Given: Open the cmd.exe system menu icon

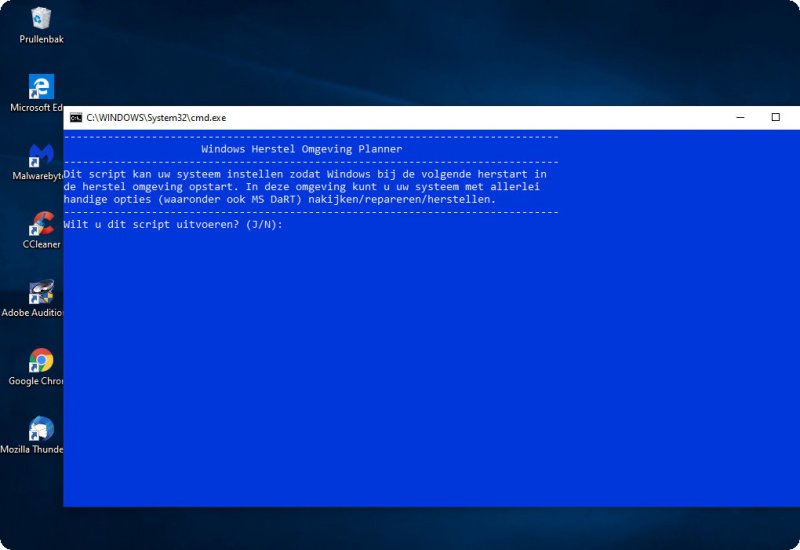Looking at the screenshot, I should point(75,117).
